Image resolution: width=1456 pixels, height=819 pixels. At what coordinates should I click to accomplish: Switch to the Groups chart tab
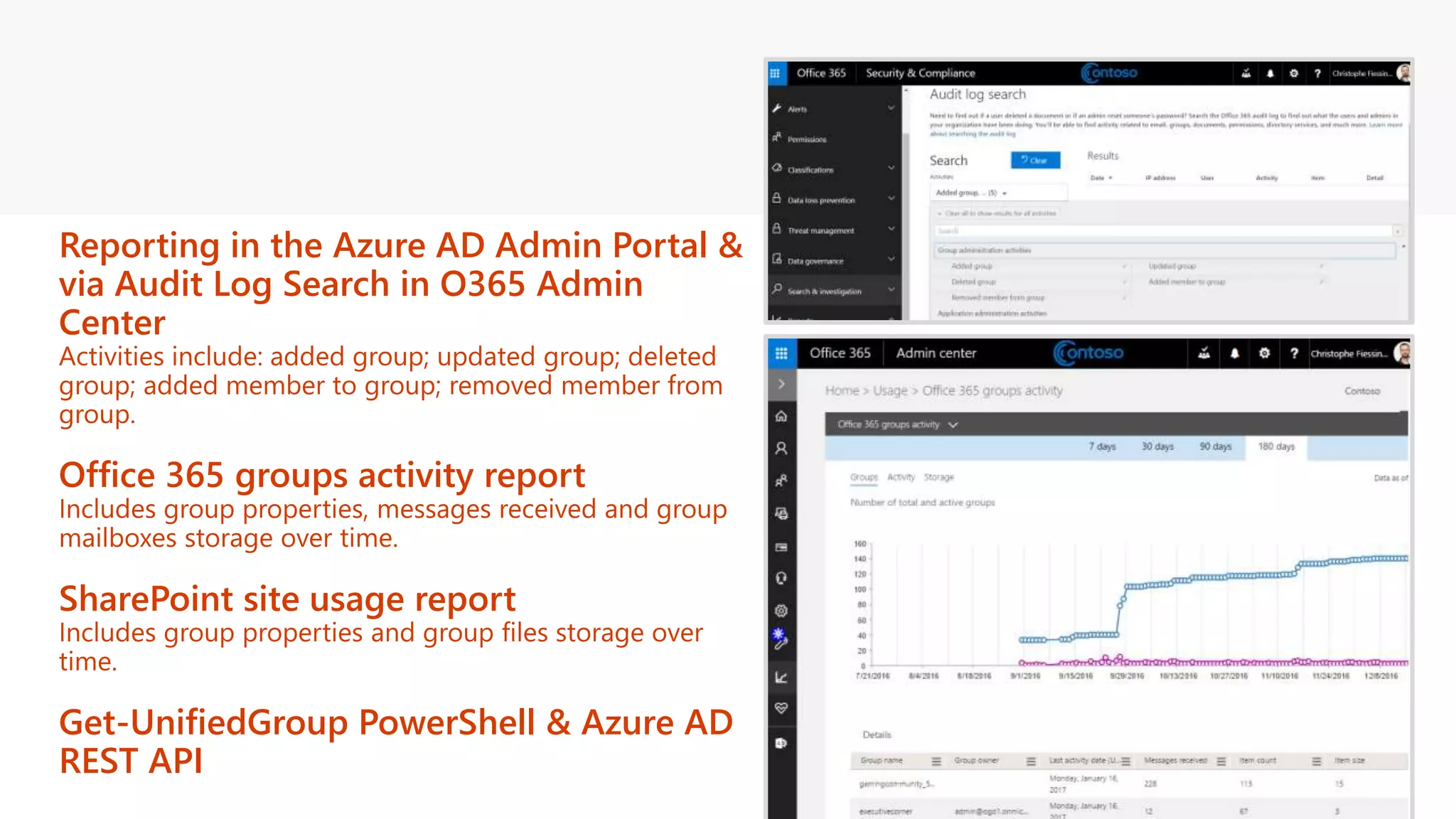click(864, 477)
